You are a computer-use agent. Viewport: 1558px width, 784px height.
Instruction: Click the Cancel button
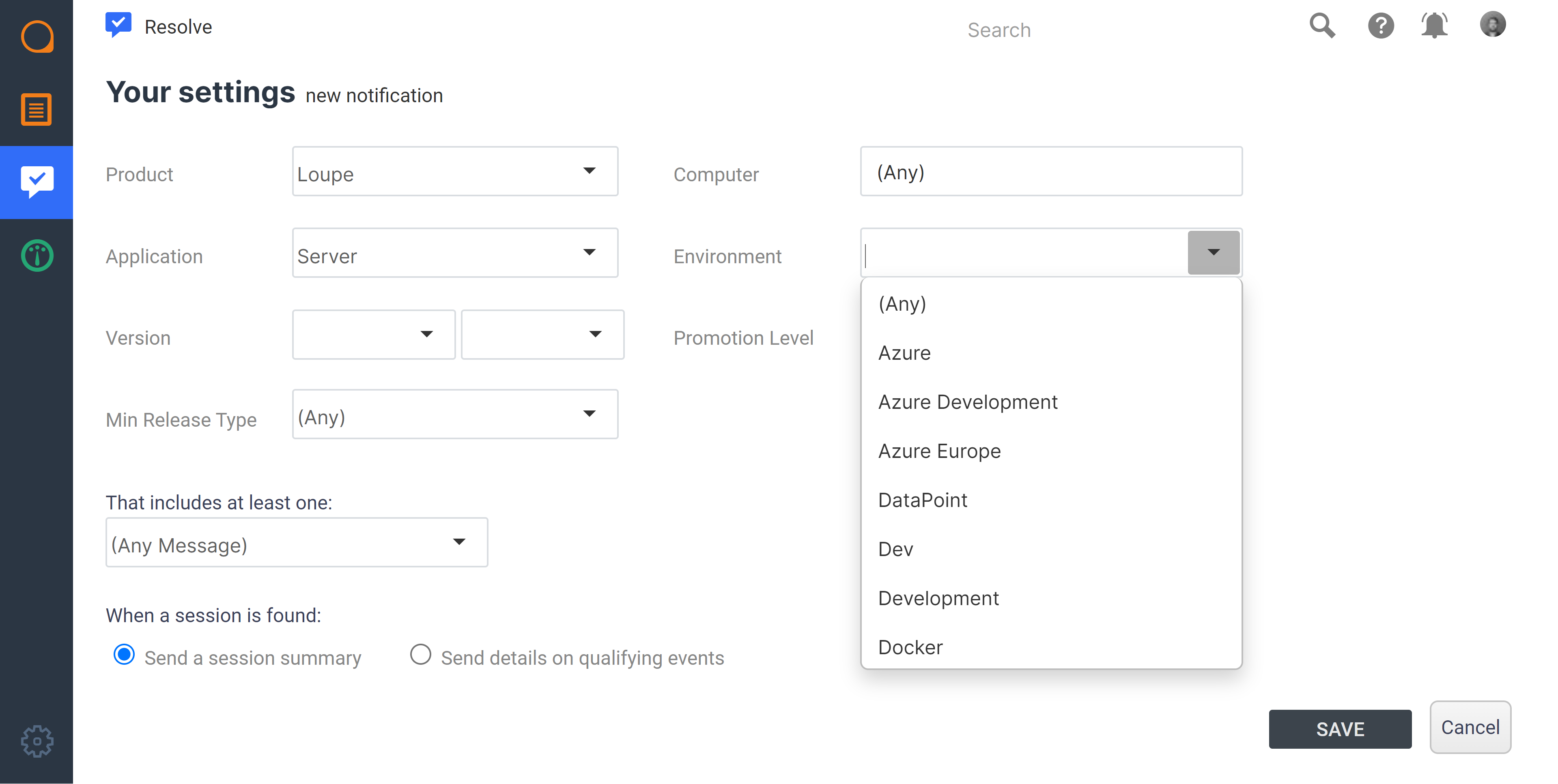pyautogui.click(x=1470, y=727)
